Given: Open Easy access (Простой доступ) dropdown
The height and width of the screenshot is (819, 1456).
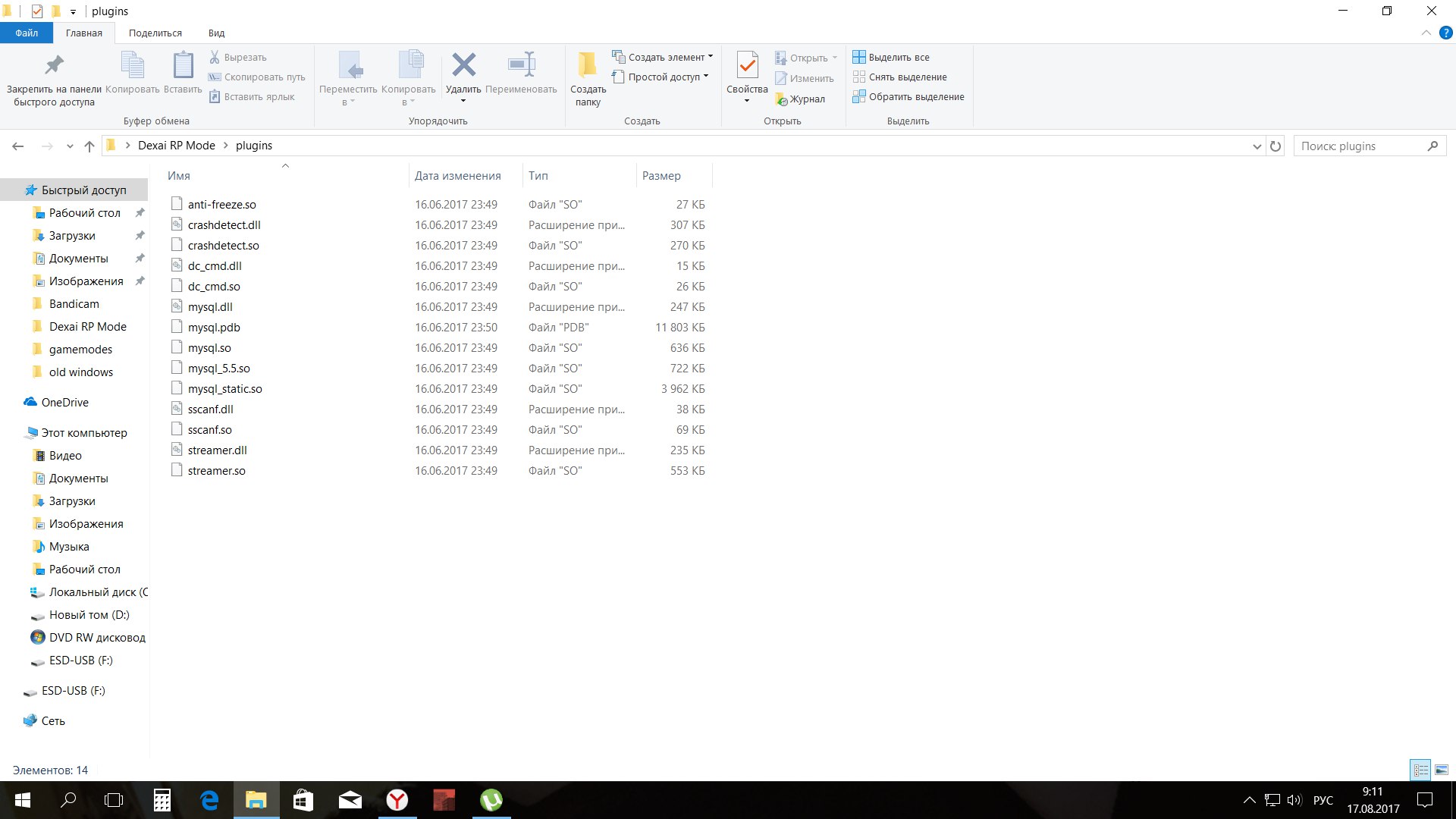Looking at the screenshot, I should point(660,77).
